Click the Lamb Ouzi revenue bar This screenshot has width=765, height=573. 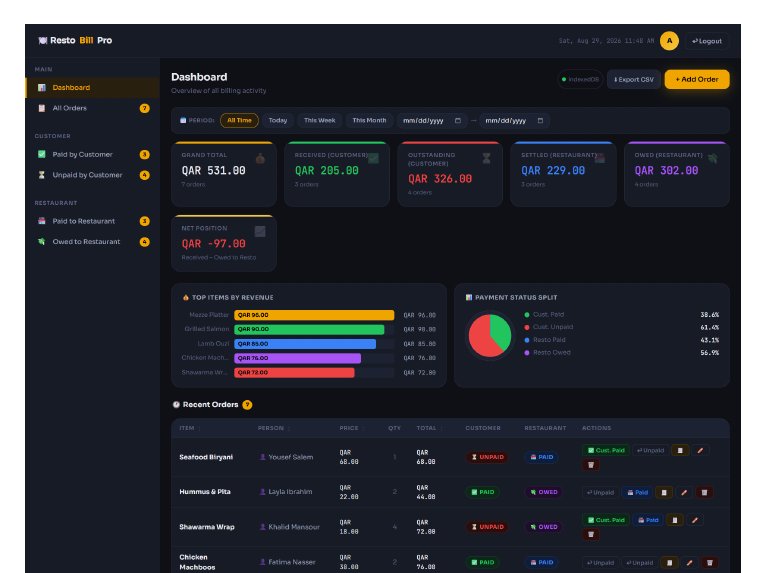pyautogui.click(x=305, y=344)
